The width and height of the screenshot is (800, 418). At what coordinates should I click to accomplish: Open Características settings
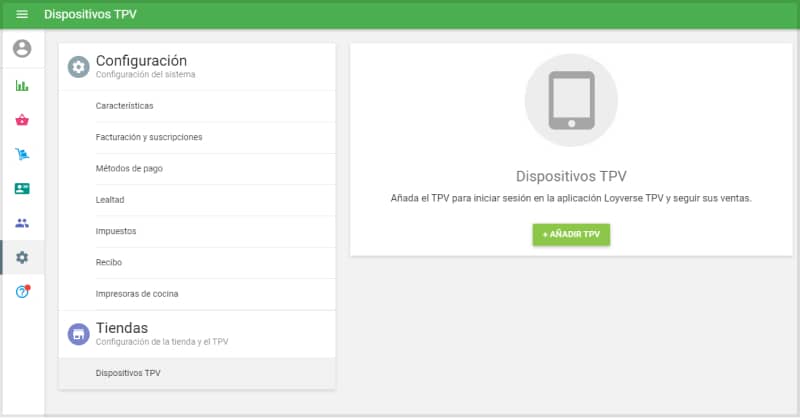coord(124,106)
